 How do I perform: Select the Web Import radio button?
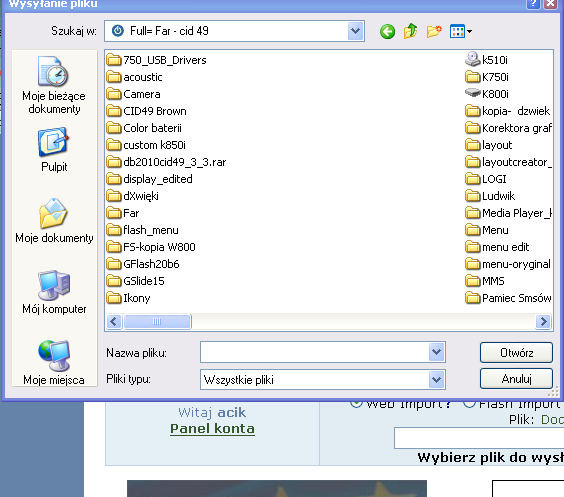click(356, 403)
